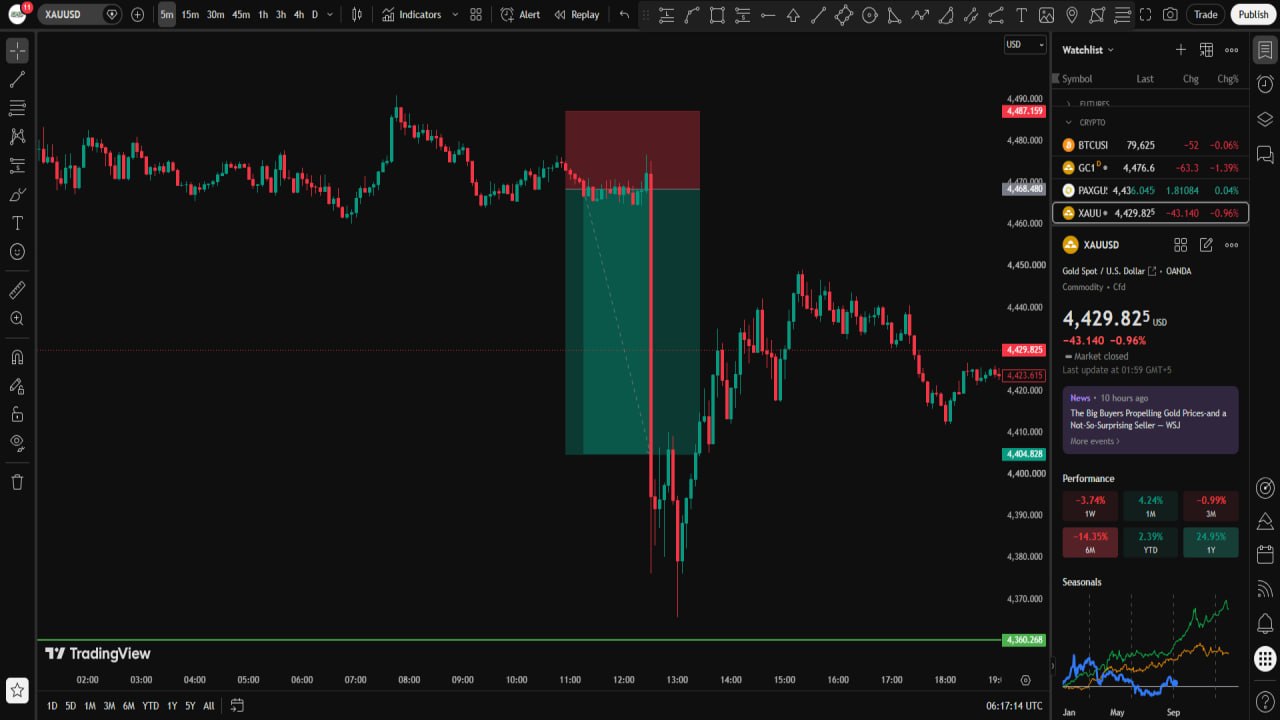The height and width of the screenshot is (720, 1280).
Task: Open the emoji icons tool
Action: [17, 252]
